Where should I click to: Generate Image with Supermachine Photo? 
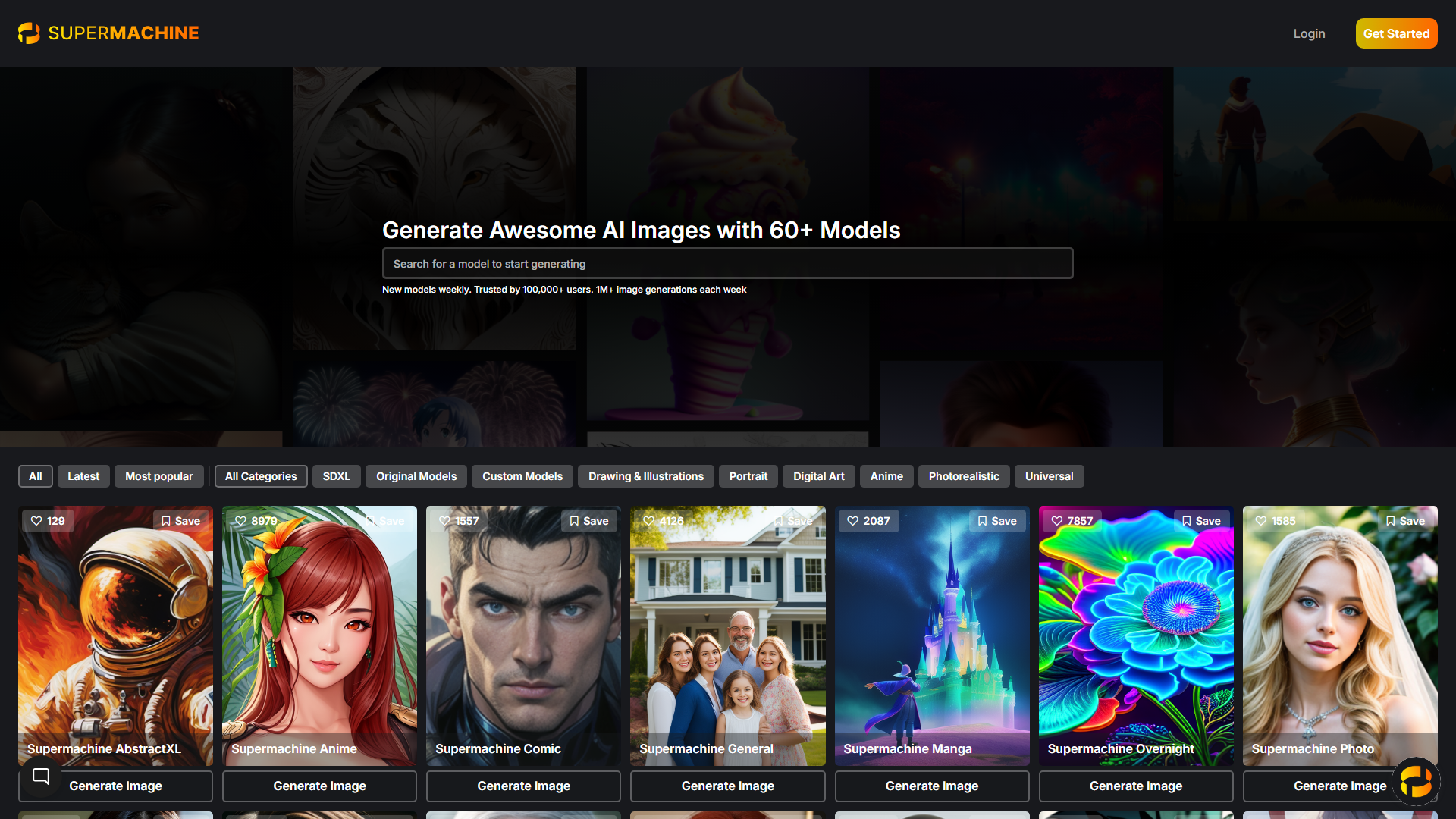point(1340,786)
